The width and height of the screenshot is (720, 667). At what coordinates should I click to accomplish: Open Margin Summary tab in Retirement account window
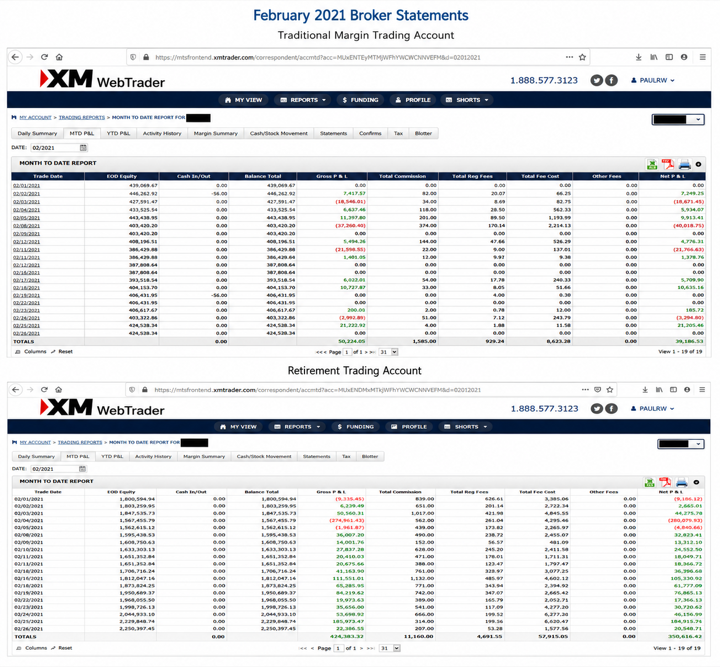(204, 457)
